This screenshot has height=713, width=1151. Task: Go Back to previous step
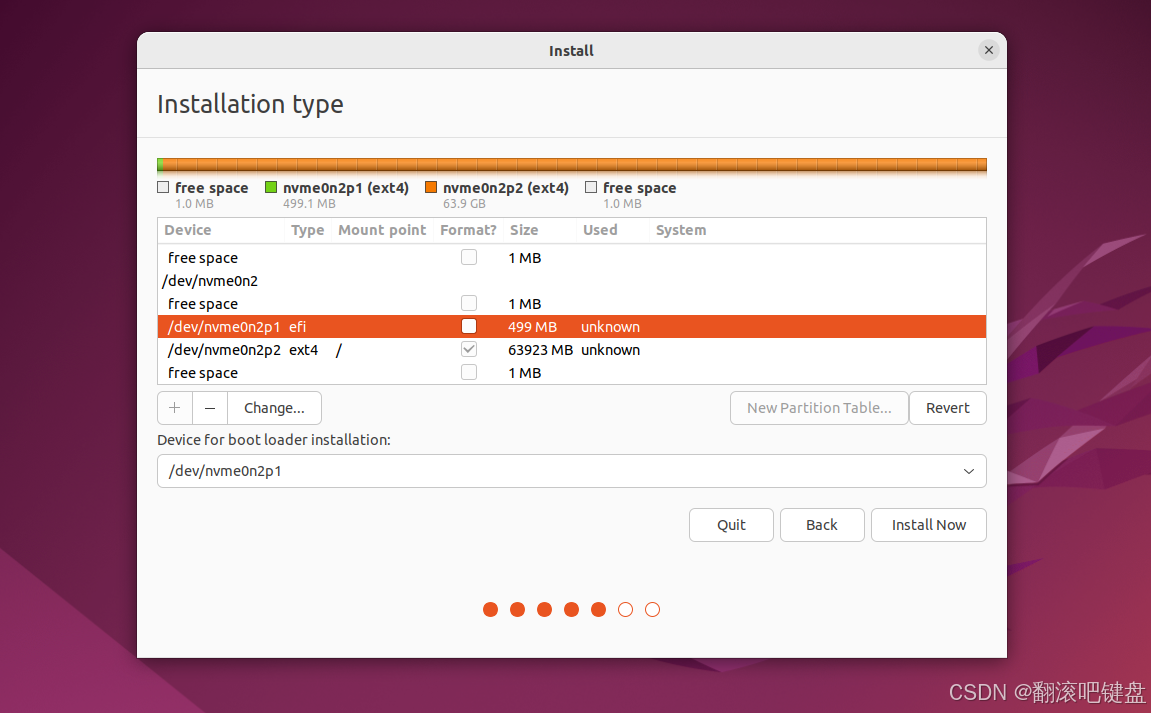point(822,525)
